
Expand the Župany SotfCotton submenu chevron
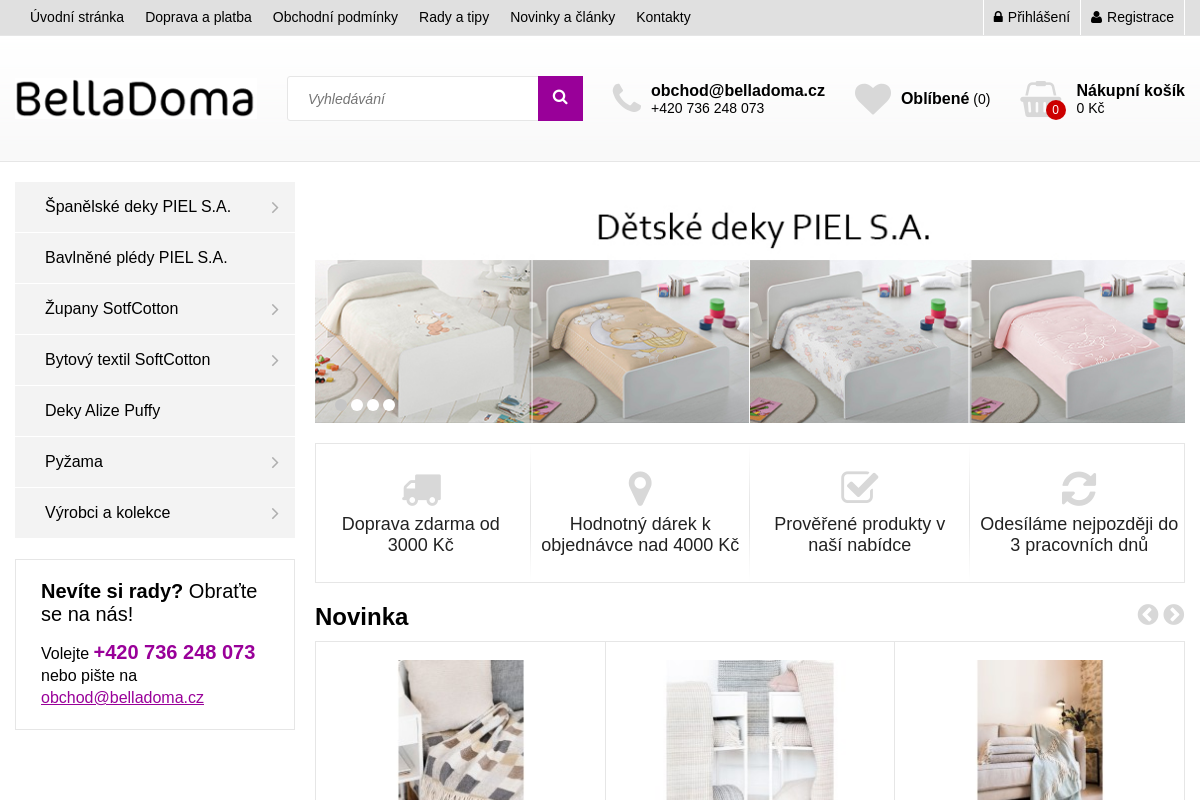coord(274,310)
